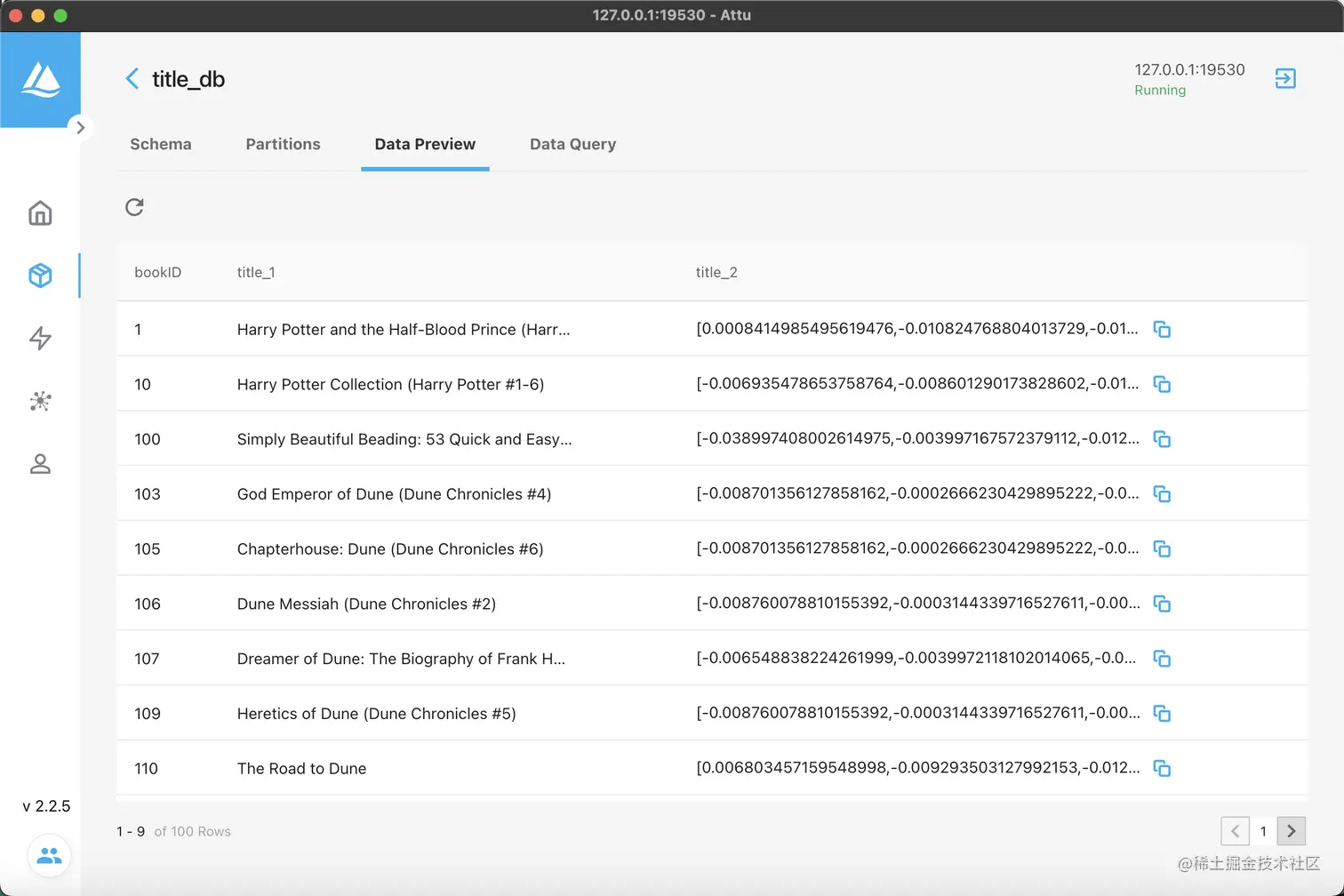Copy vector for bookID 103 row
This screenshot has width=1344, height=896.
1162,494
